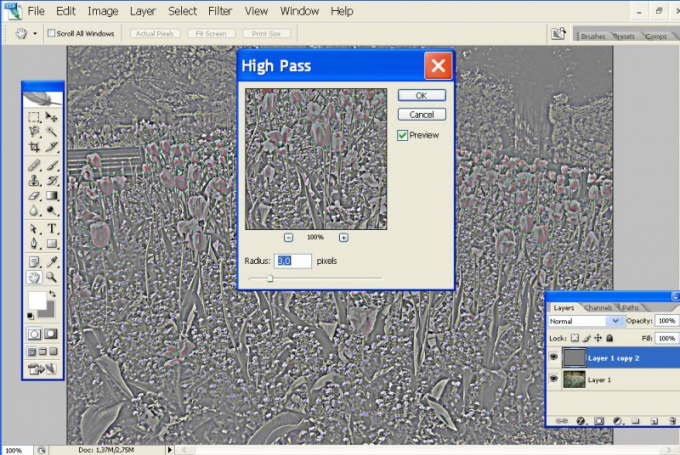Hide the Layer 1 layer visibility
This screenshot has width=680, height=455.
click(x=553, y=379)
